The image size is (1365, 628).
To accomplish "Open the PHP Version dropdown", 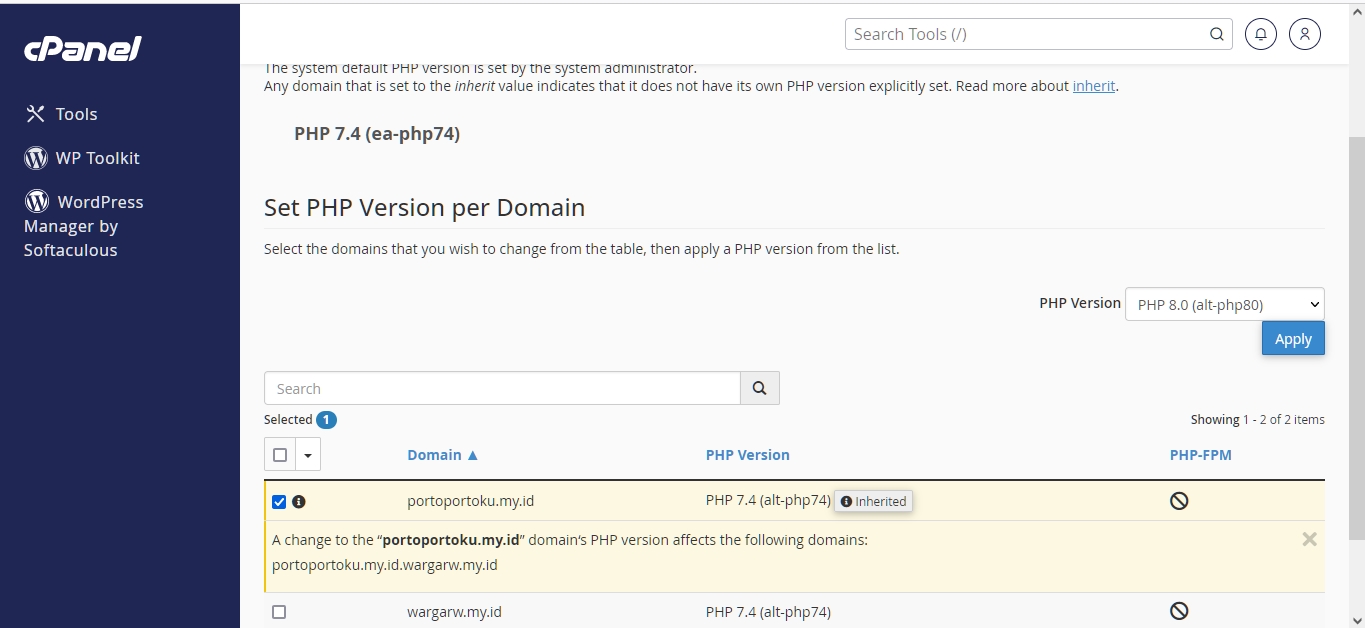I will point(1225,304).
